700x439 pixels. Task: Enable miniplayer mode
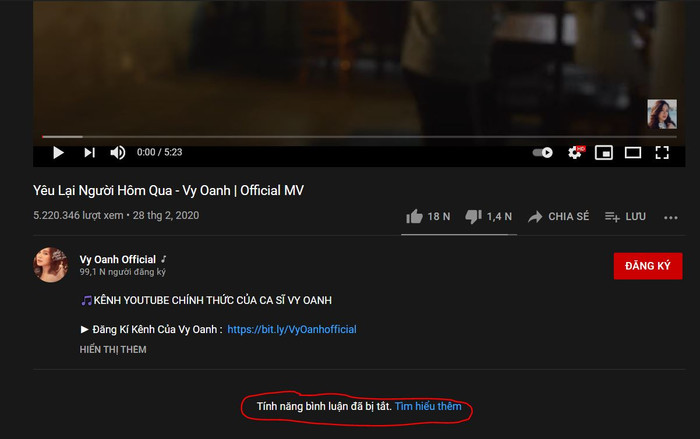(x=604, y=152)
